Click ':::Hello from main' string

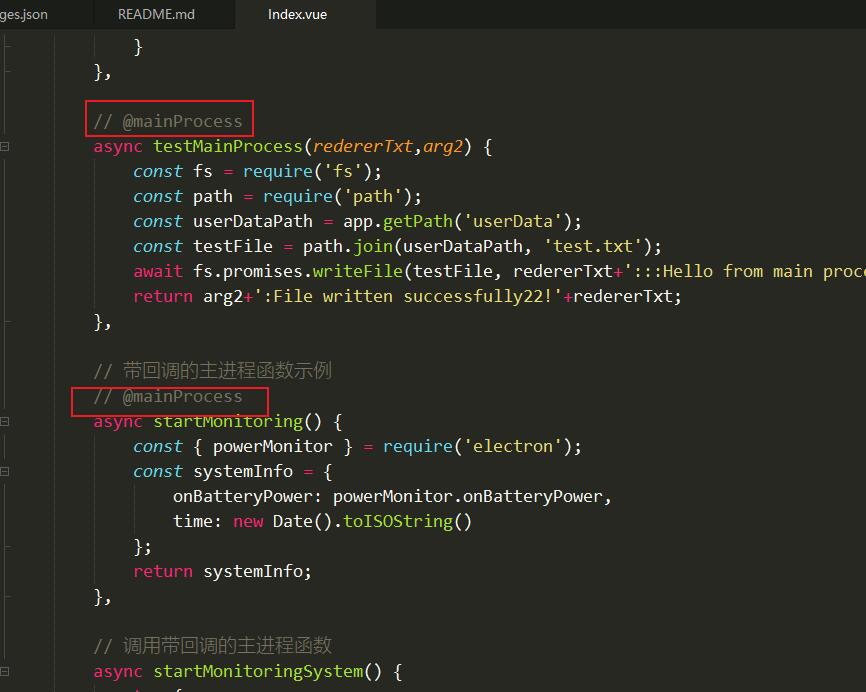(744, 271)
